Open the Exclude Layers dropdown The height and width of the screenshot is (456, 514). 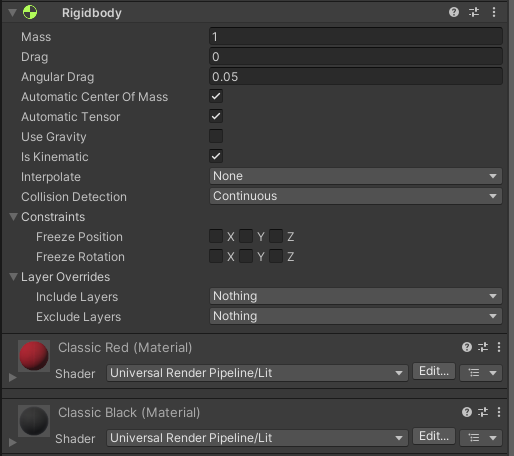point(356,316)
